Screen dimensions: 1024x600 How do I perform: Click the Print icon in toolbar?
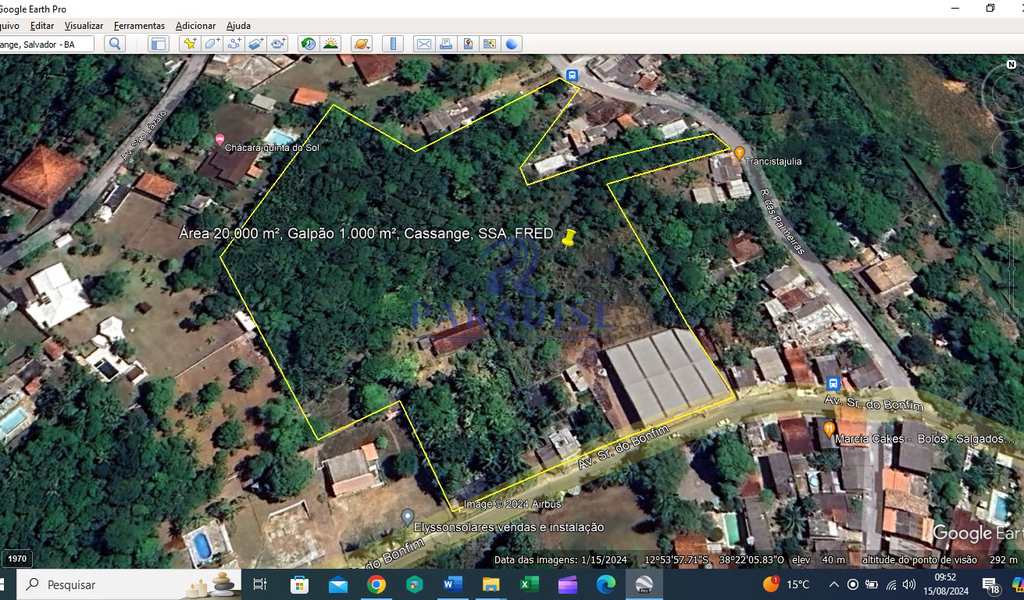pyautogui.click(x=446, y=44)
